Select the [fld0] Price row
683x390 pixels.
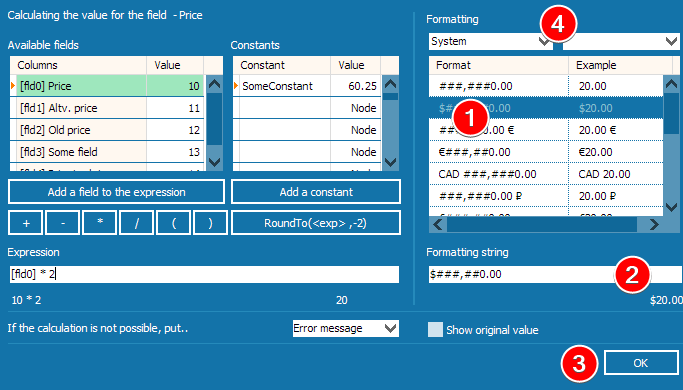coord(107,86)
